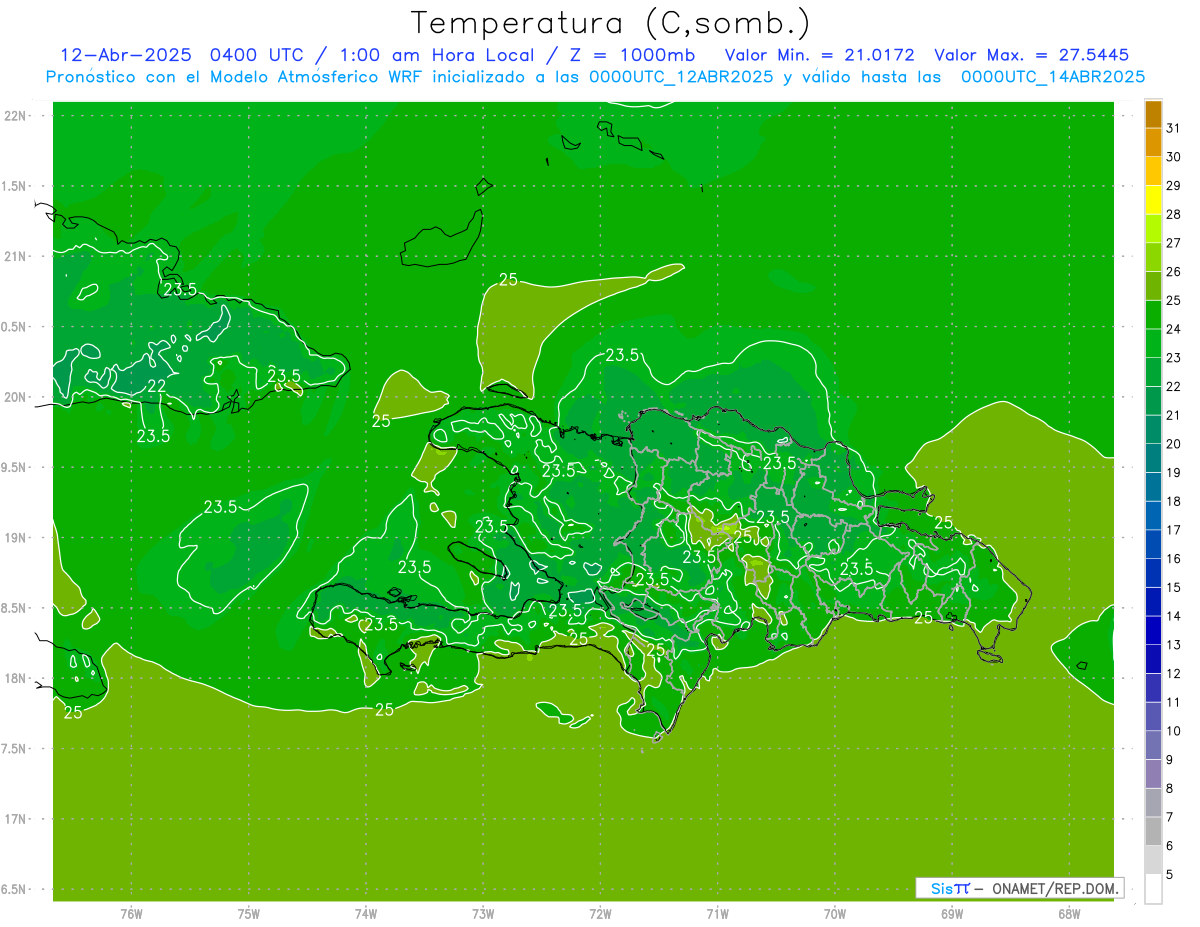Pick the white swatch below 5
The width and height of the screenshot is (1200, 927).
coord(1153,889)
